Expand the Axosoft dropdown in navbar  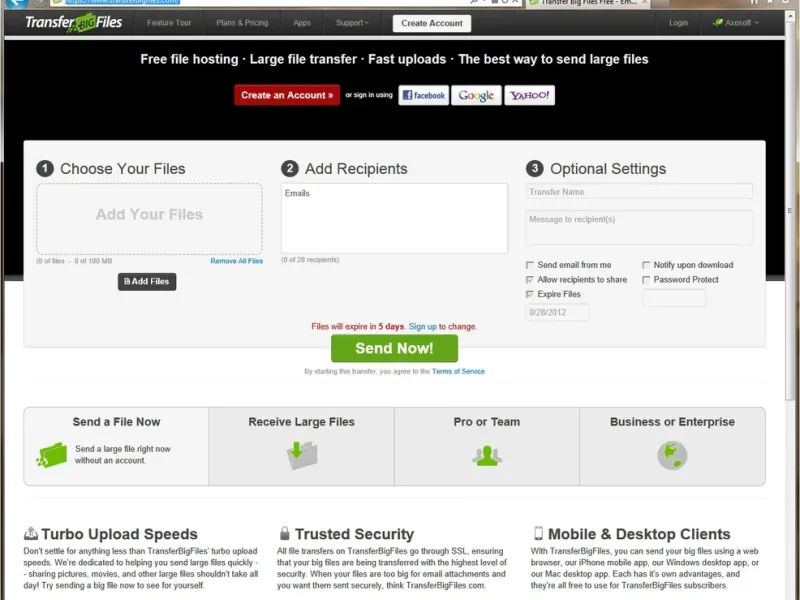[x=736, y=23]
